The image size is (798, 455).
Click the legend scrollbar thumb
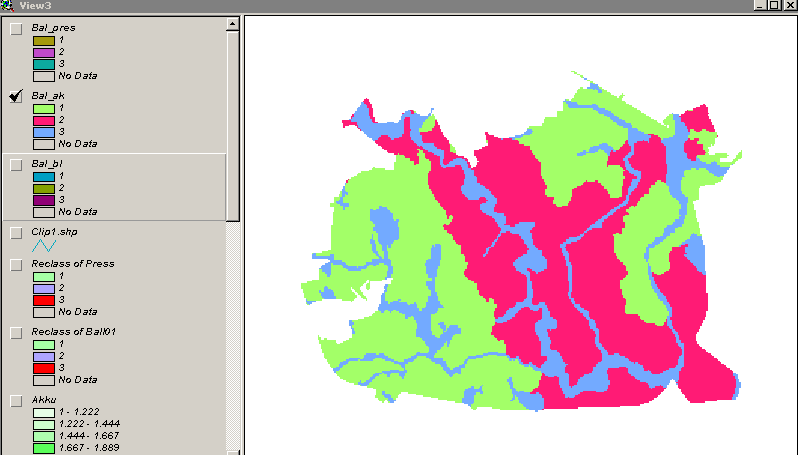[x=233, y=126]
